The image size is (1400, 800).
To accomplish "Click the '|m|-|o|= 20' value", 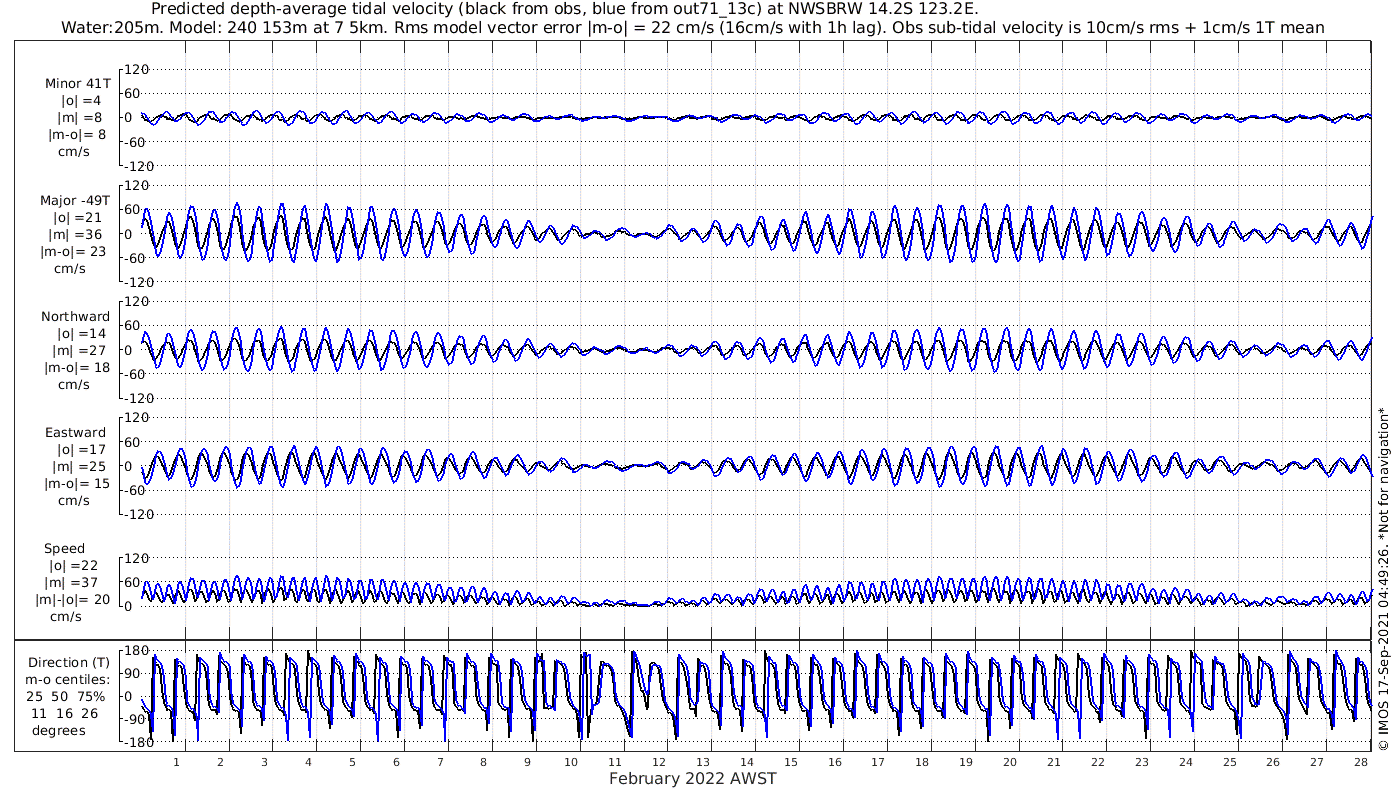I will 73,600.
